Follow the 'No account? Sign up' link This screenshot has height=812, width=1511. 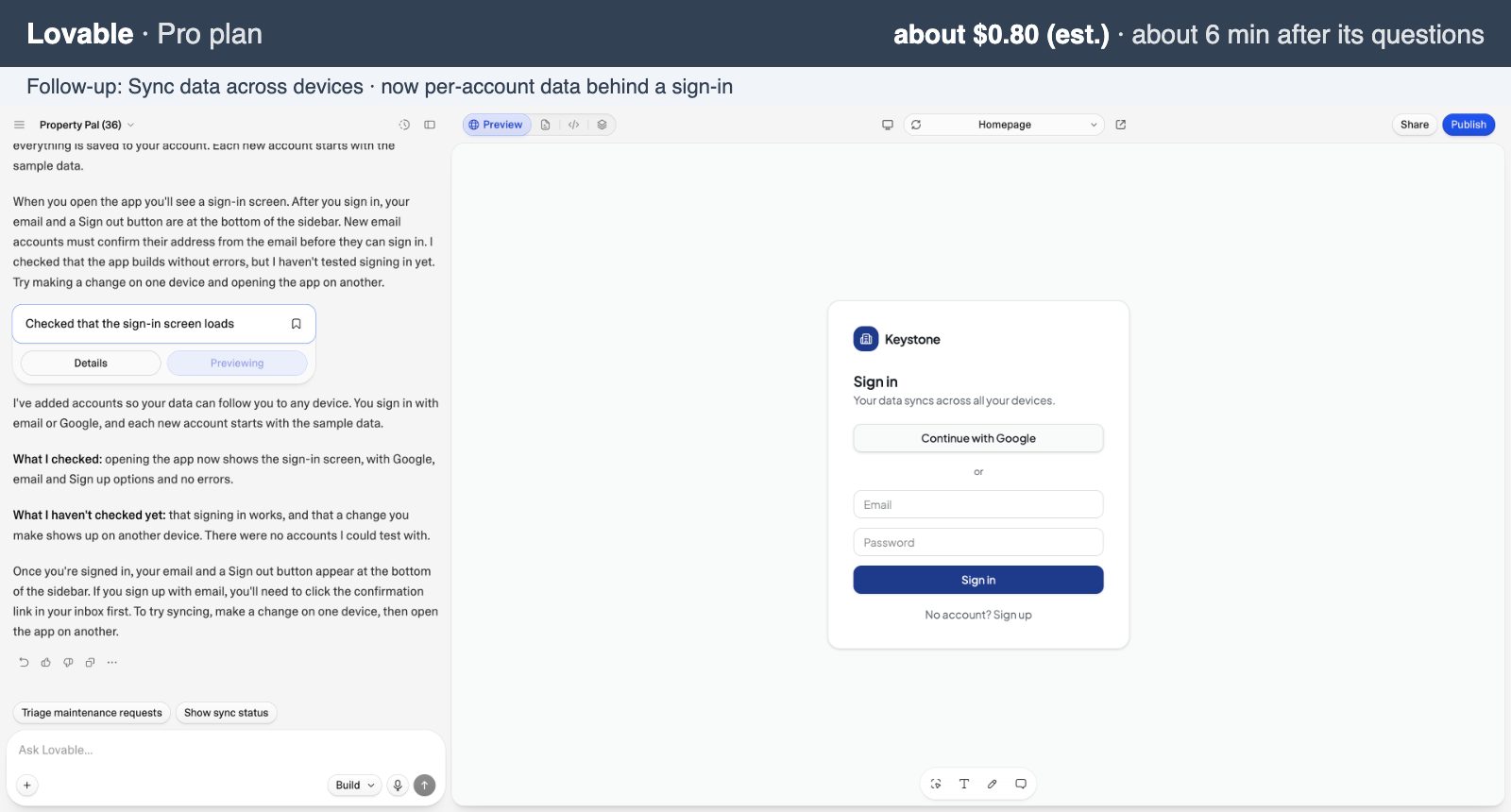[x=978, y=616]
